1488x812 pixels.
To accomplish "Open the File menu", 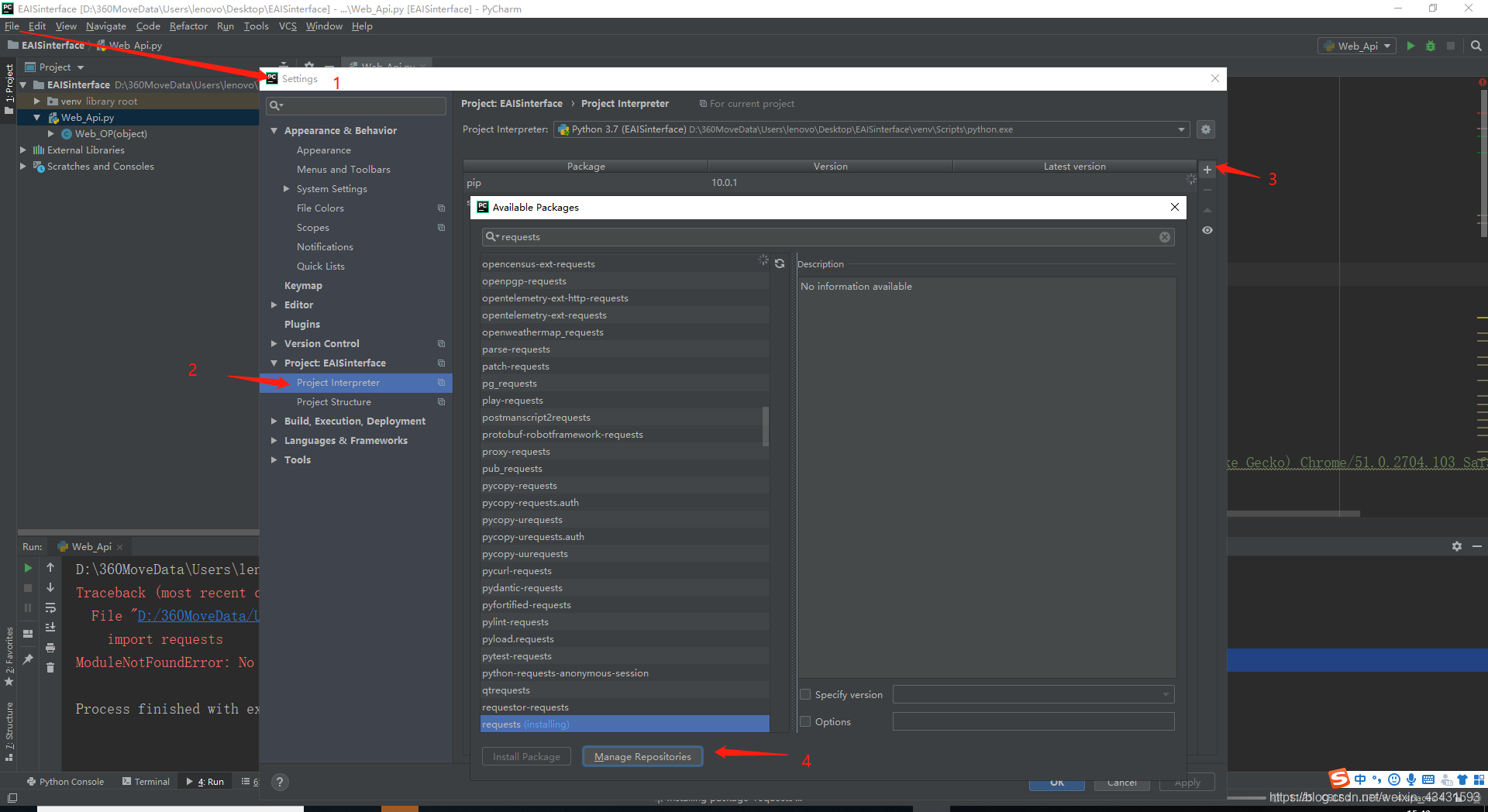I will pos(12,26).
